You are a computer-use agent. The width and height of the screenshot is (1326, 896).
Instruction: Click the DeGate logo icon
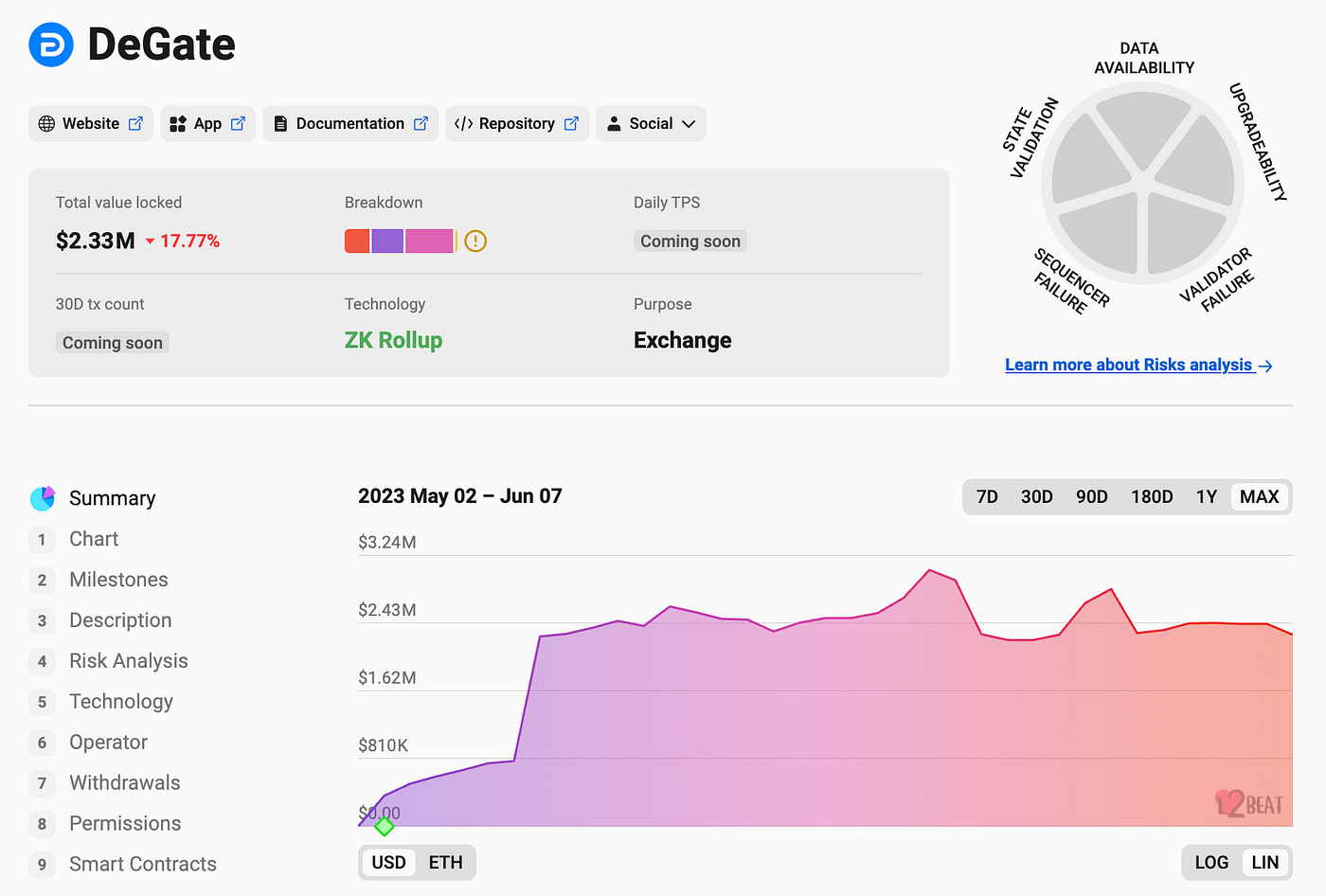51,45
